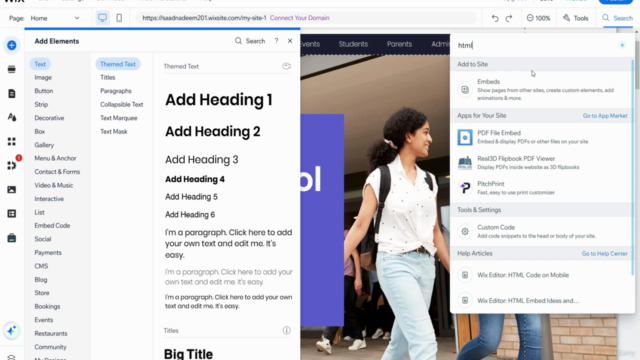640x360 pixels.
Task: Select the Titles subcategory
Action: click(x=108, y=77)
